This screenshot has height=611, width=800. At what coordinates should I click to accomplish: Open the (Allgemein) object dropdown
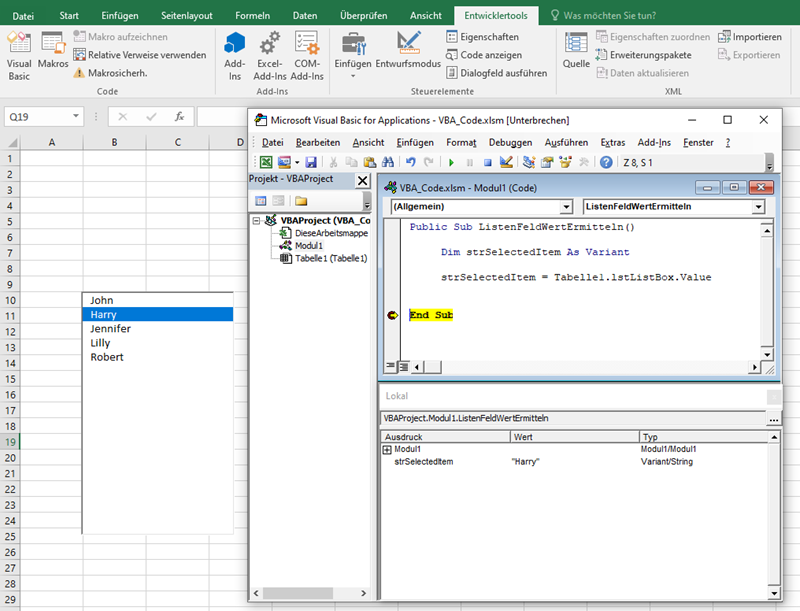click(566, 207)
